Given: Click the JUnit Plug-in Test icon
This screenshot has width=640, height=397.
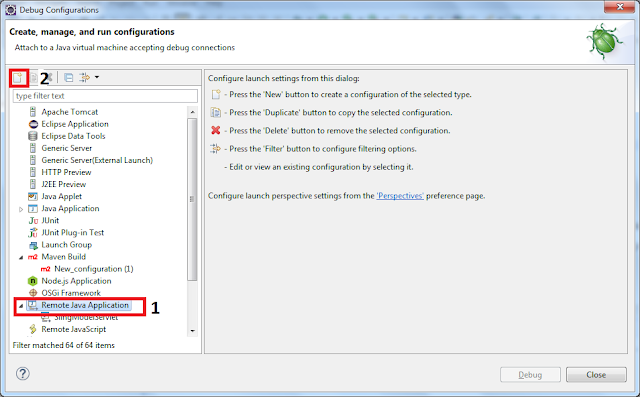Looking at the screenshot, I should click(x=33, y=233).
